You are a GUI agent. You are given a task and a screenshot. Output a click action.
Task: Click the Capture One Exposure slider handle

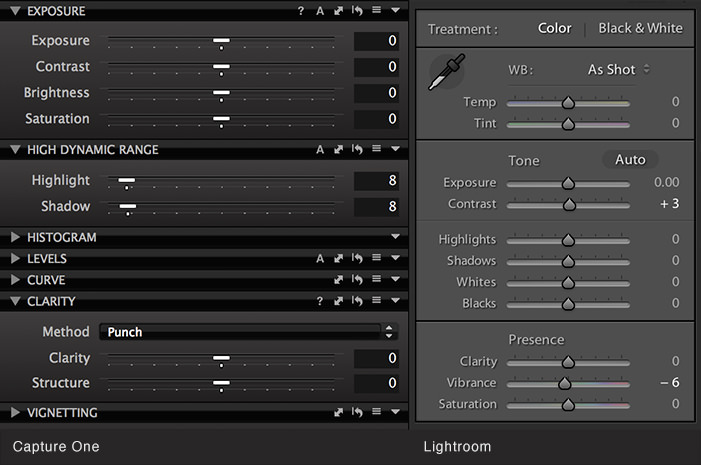[x=221, y=41]
